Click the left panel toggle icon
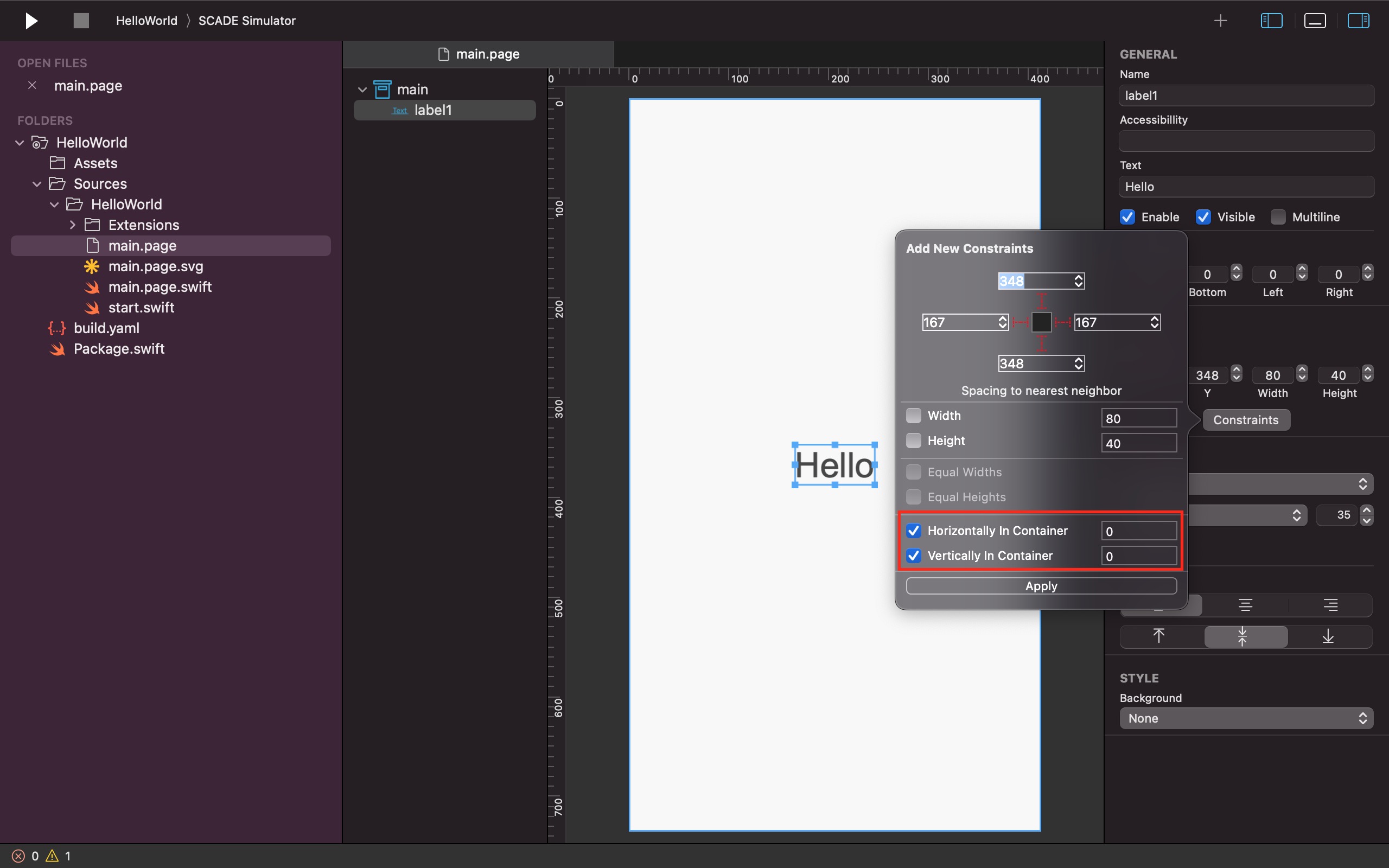The image size is (1389, 868). 1272,20
